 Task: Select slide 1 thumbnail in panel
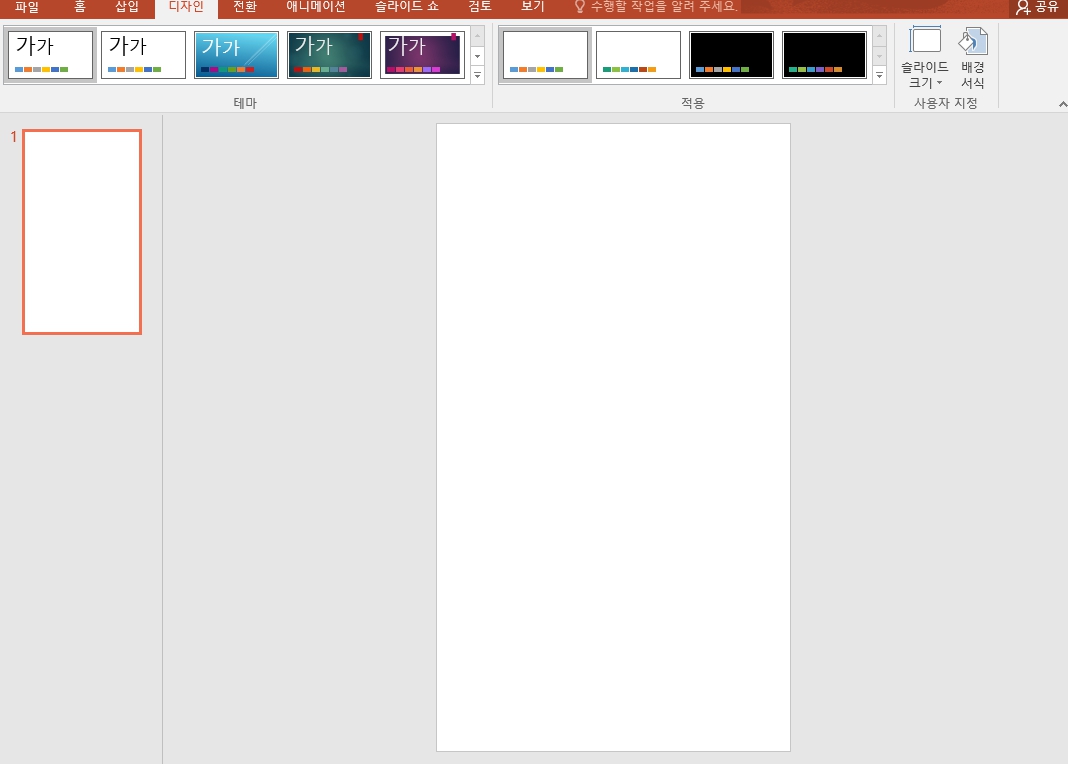(82, 232)
